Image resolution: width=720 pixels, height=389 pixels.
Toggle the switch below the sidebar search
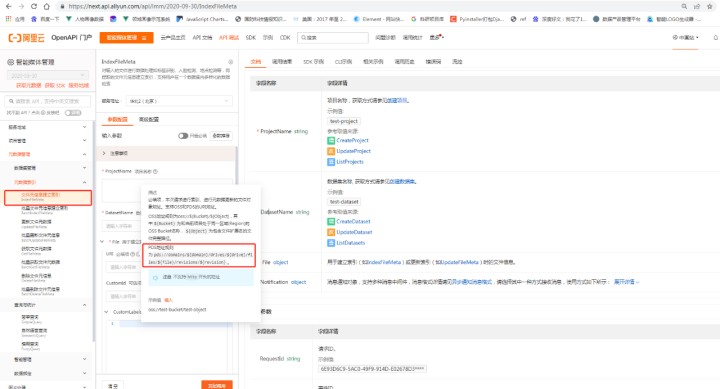tap(73, 113)
